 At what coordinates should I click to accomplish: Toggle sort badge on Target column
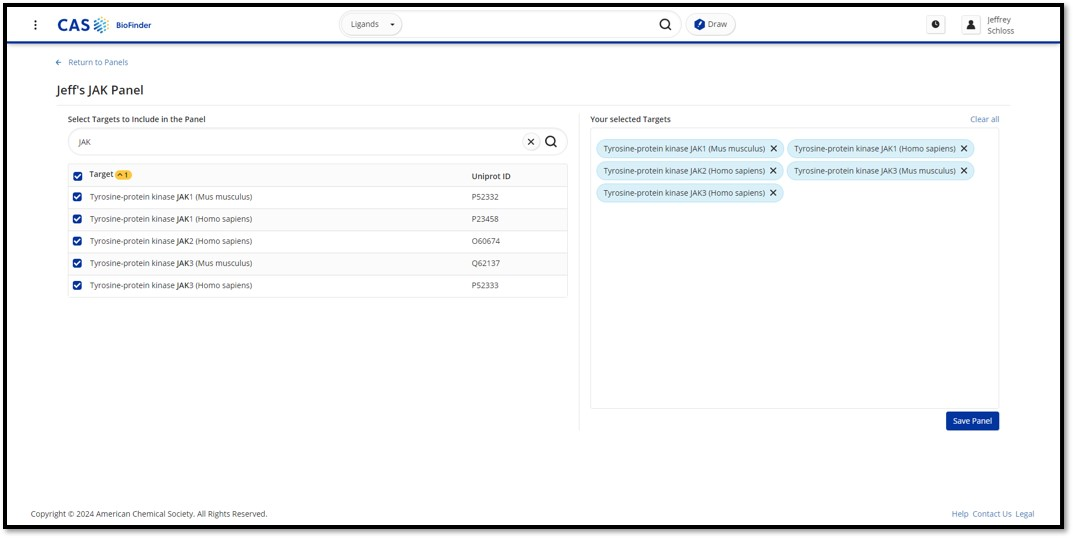(123, 175)
